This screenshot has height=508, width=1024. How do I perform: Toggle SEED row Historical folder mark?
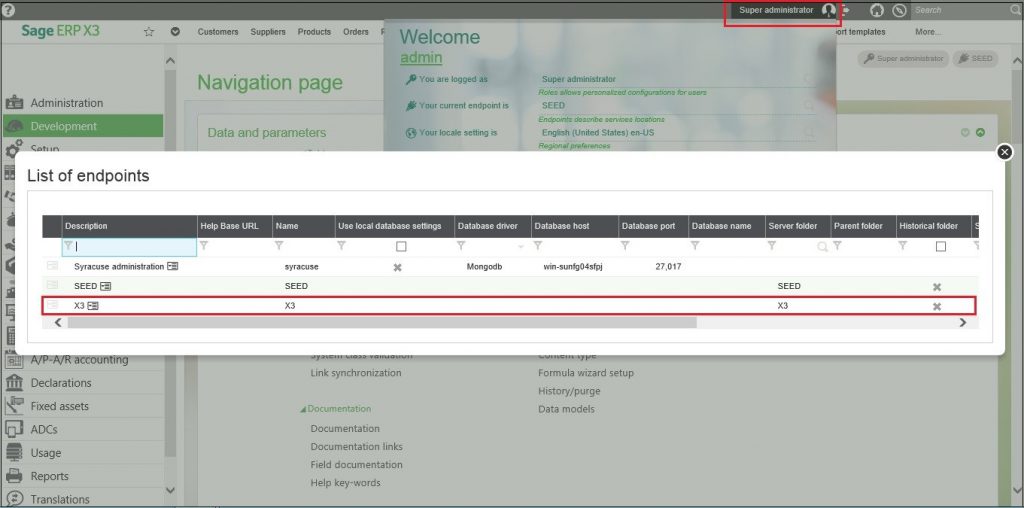(x=936, y=287)
